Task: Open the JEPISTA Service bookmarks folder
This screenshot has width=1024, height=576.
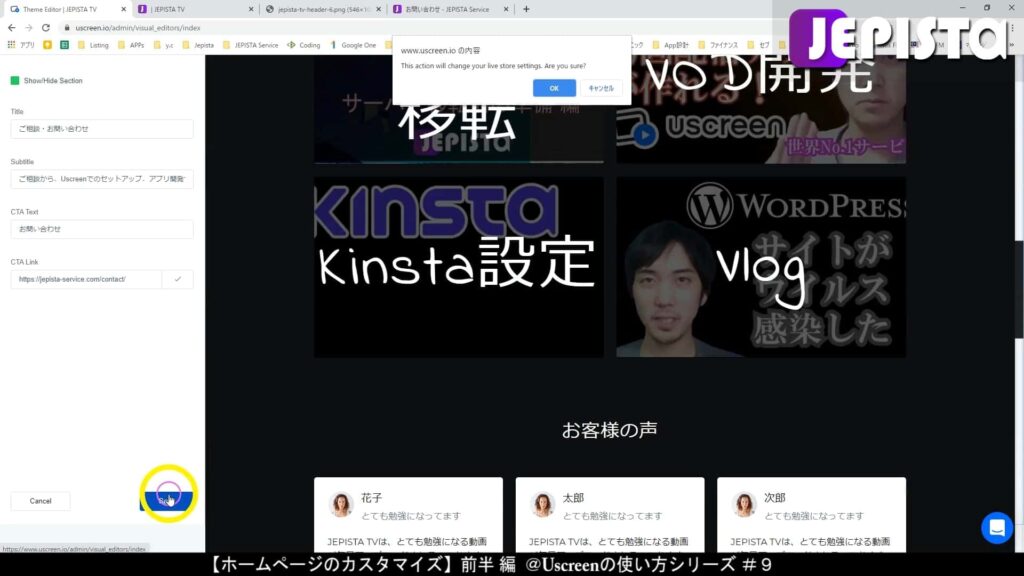Action: point(250,45)
